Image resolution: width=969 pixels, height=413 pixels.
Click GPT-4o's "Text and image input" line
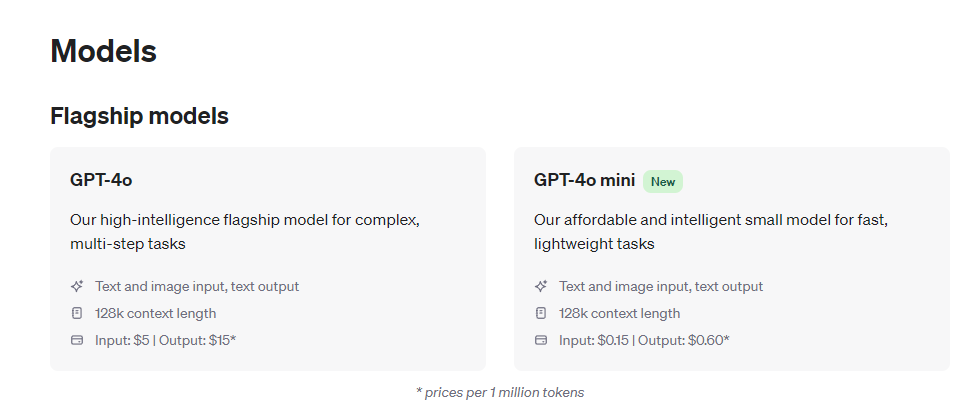(197, 286)
